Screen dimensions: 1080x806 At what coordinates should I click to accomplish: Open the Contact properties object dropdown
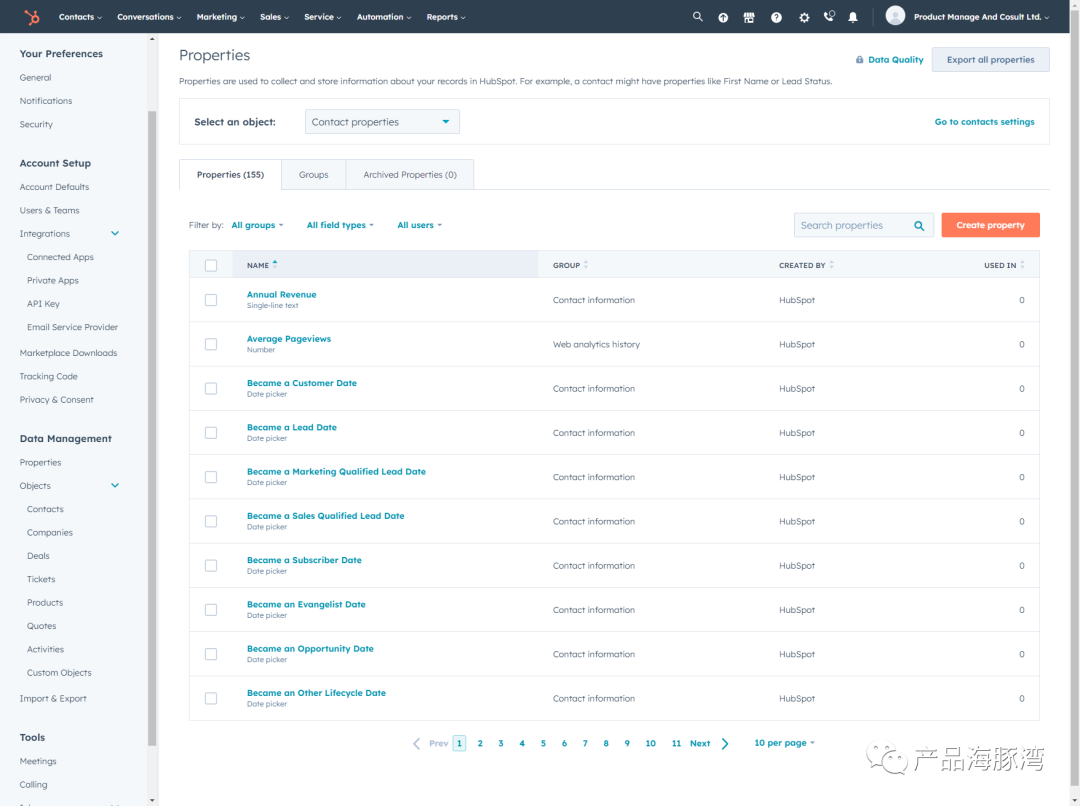point(382,122)
